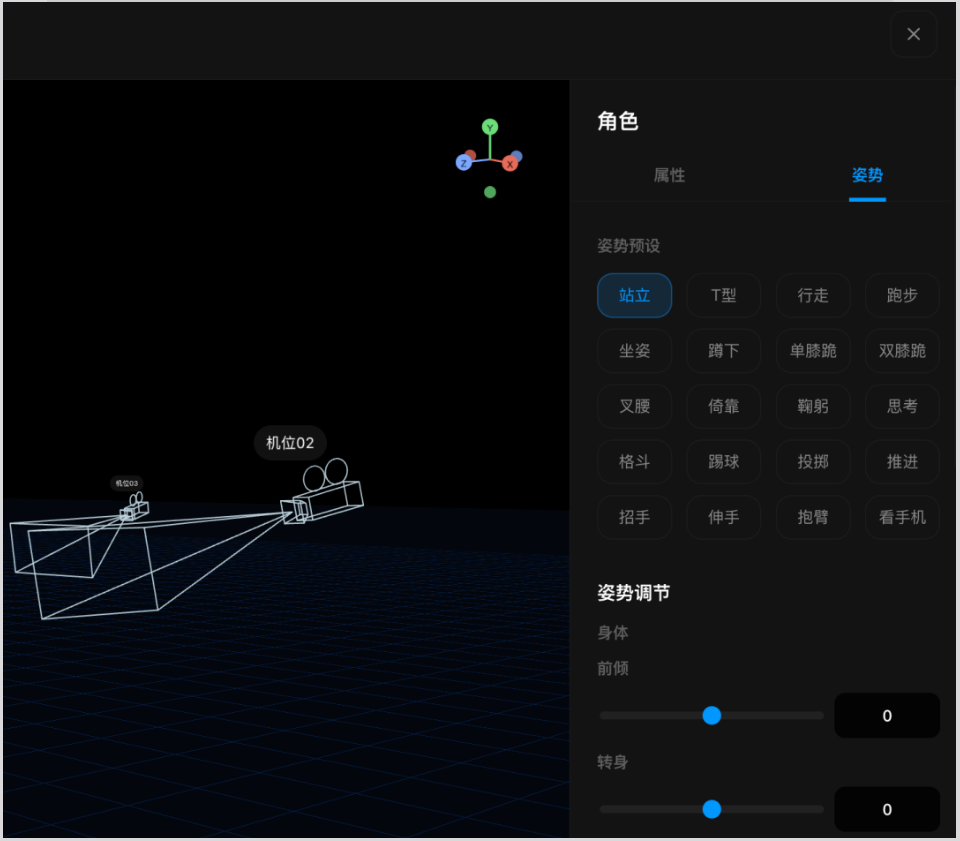Apply the 招手 pose preset
This screenshot has width=960, height=841.
(634, 517)
